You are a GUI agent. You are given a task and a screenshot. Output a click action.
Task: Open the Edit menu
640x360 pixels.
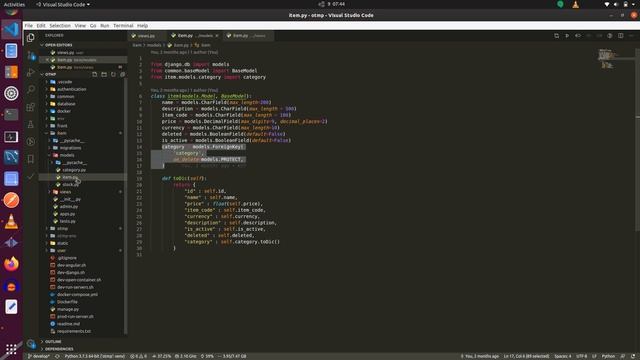point(41,26)
